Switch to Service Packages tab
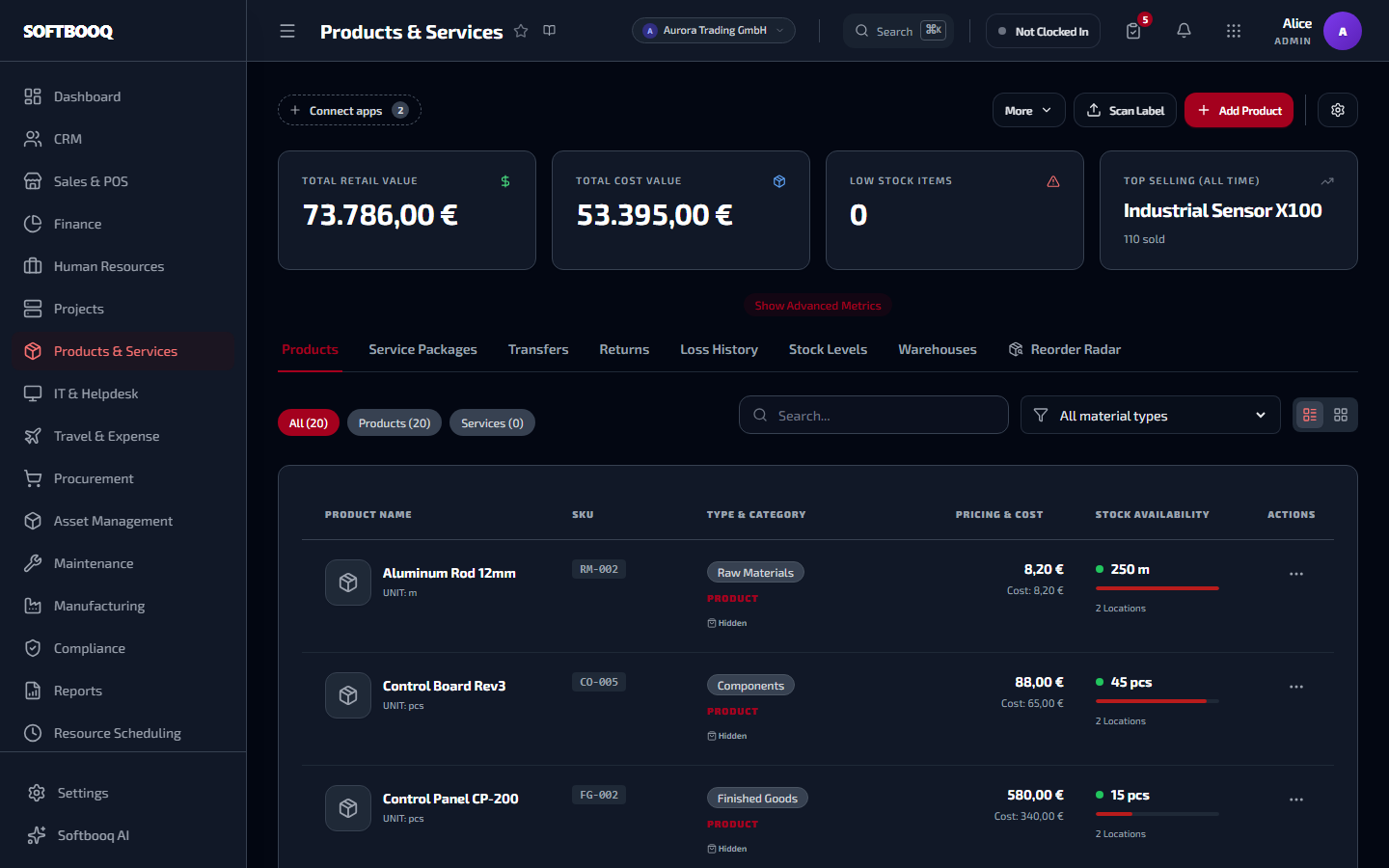This screenshot has width=1389, height=868. coord(422,349)
